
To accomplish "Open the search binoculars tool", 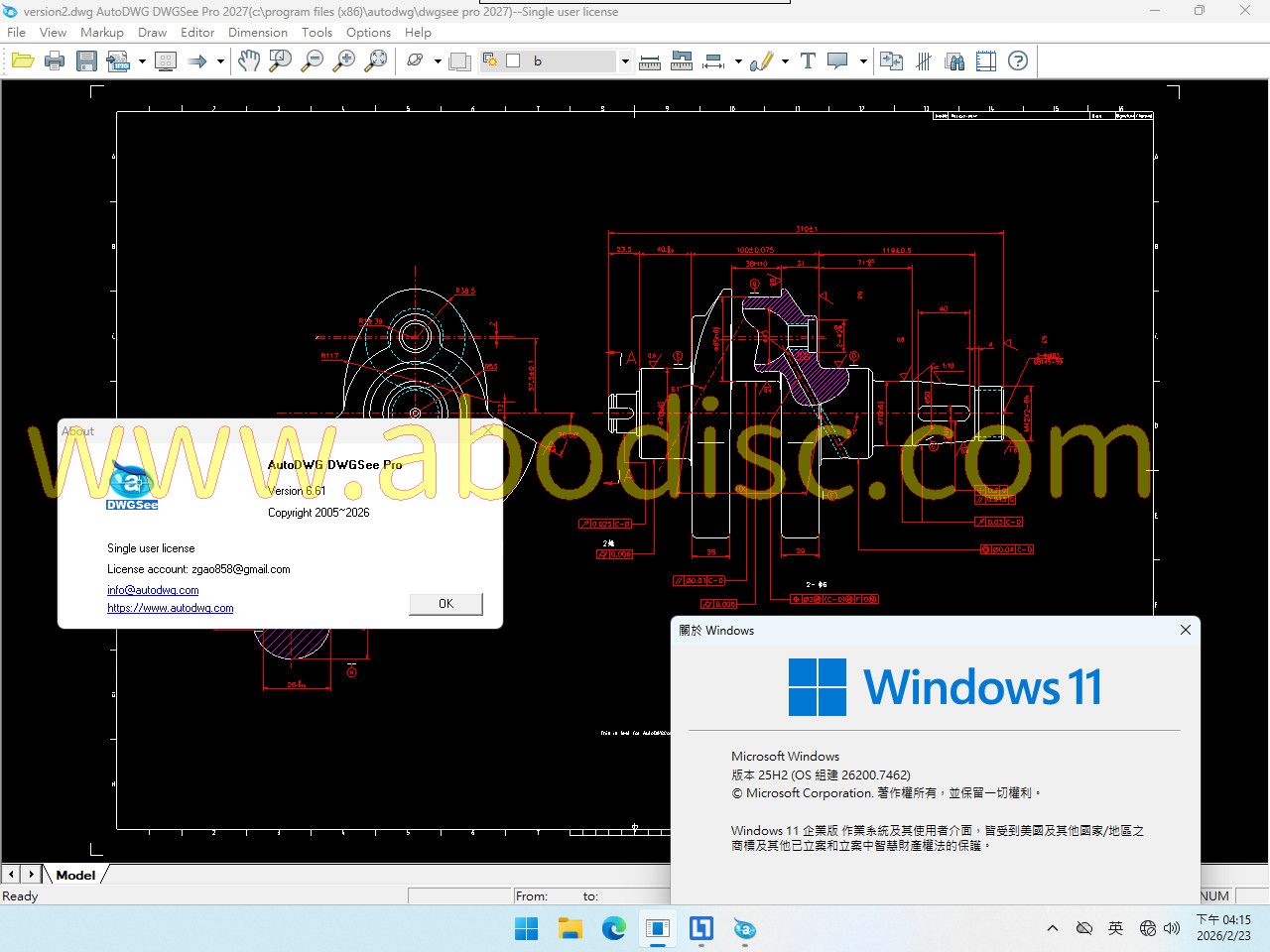I will click(x=954, y=61).
